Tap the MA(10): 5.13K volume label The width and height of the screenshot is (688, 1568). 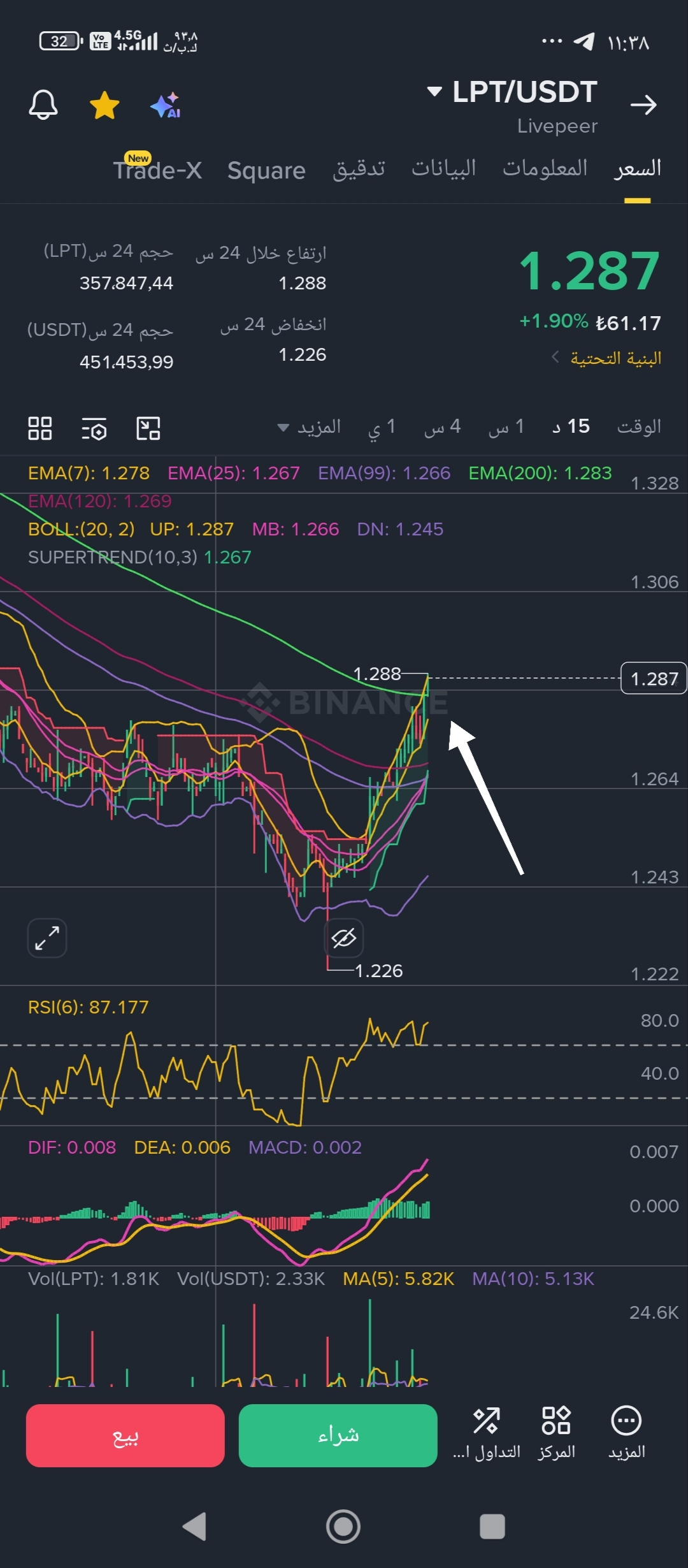click(533, 1279)
